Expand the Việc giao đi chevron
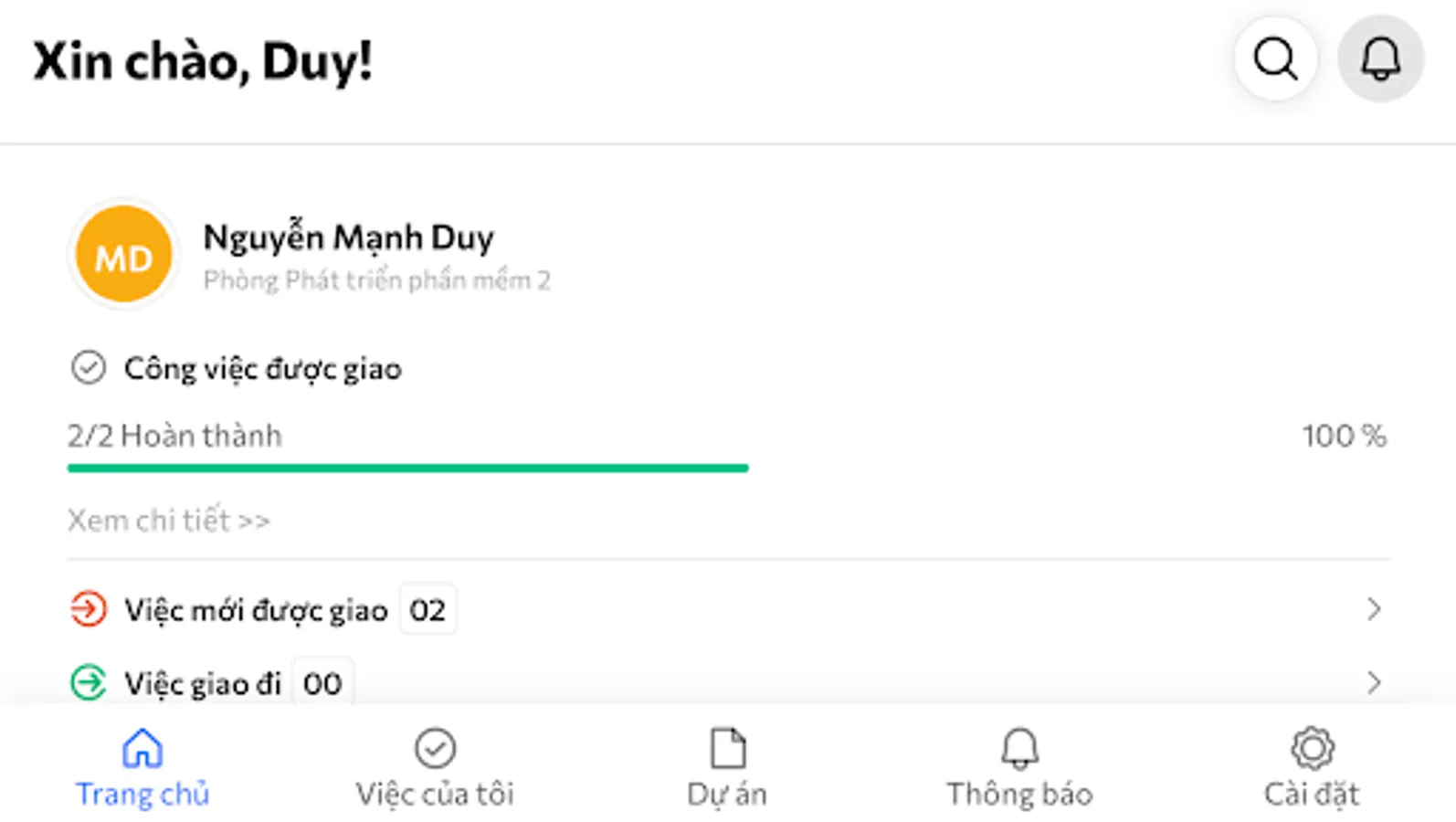 (x=1373, y=682)
